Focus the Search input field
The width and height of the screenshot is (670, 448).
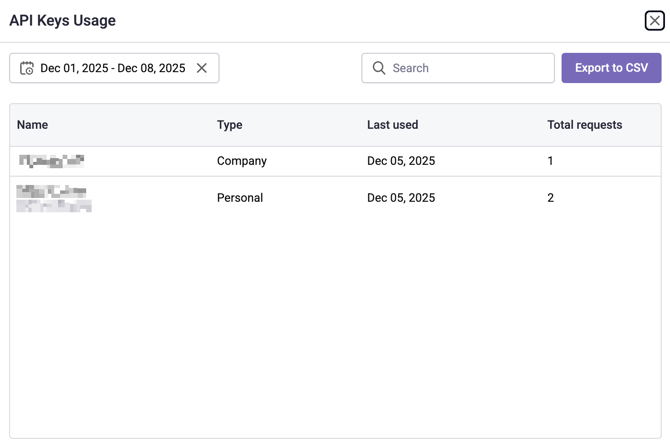(x=468, y=68)
